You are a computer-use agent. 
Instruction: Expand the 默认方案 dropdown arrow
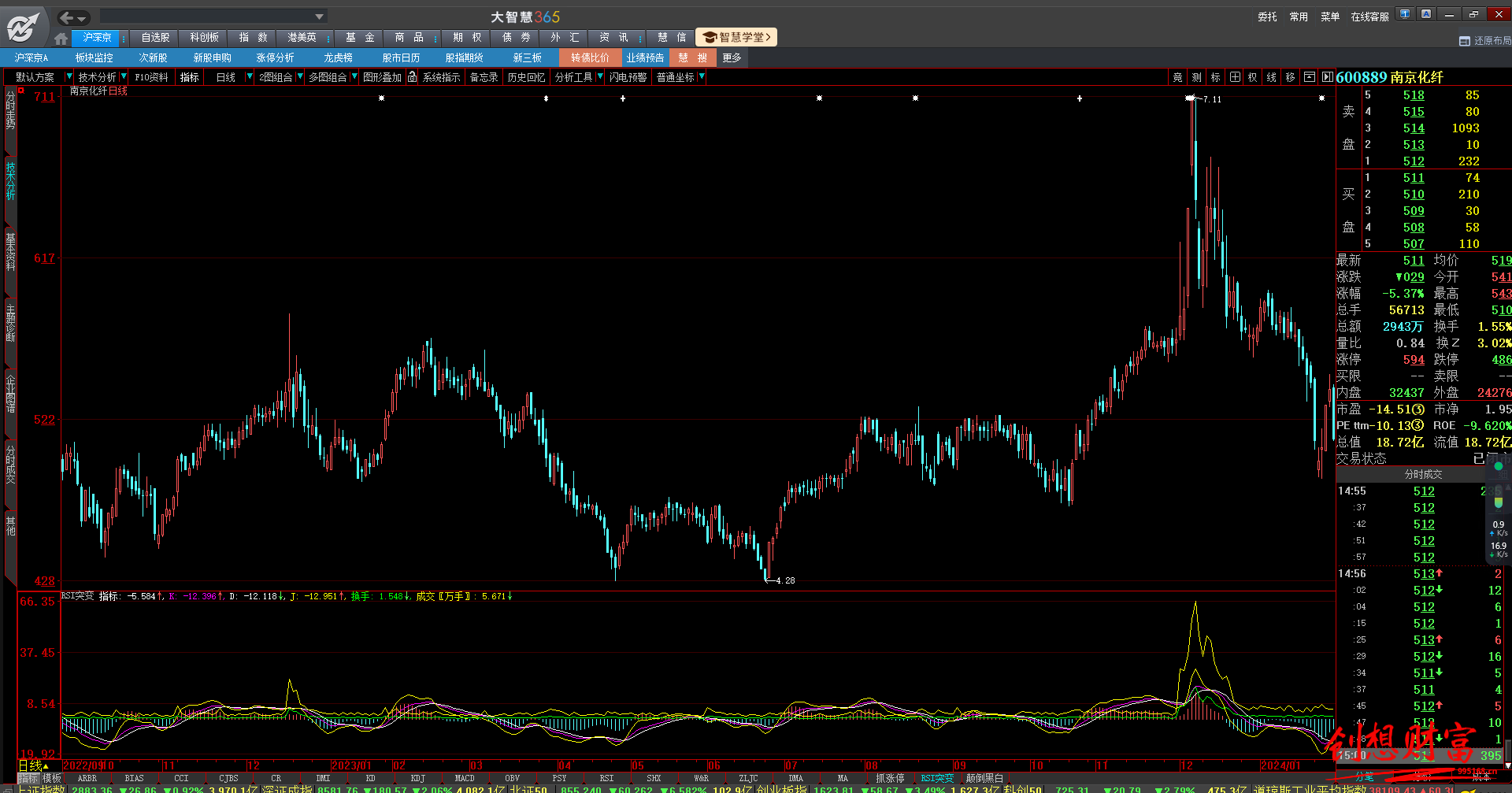click(x=69, y=76)
